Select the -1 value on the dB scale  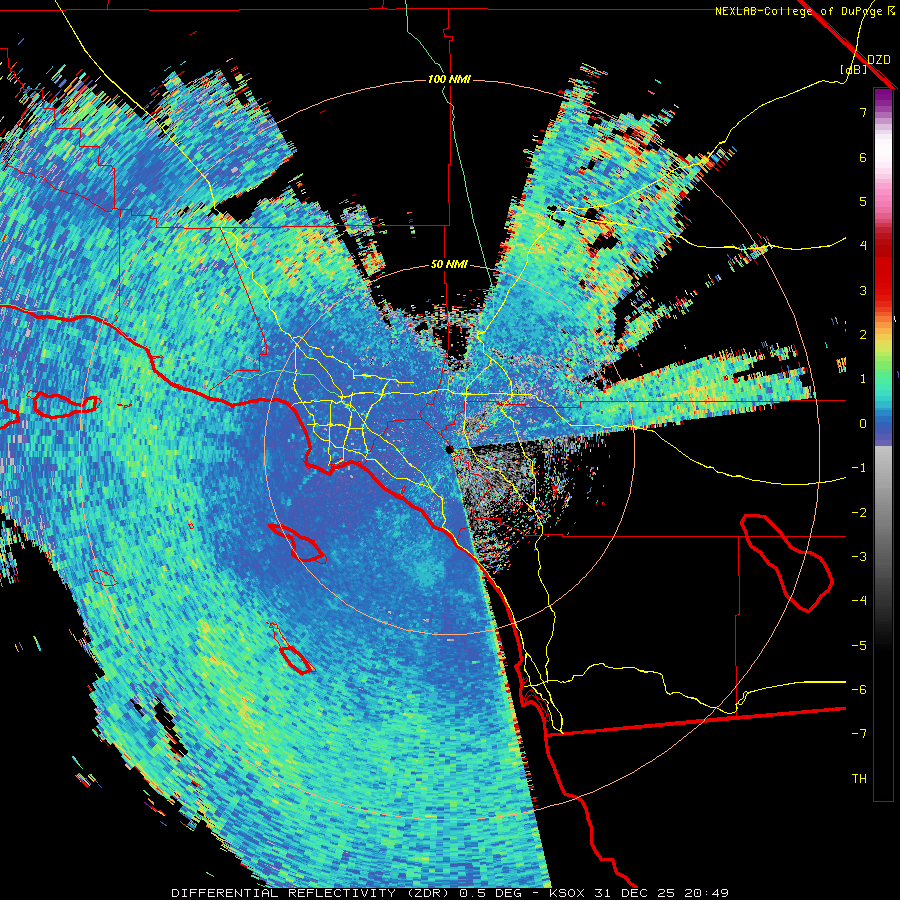click(859, 468)
